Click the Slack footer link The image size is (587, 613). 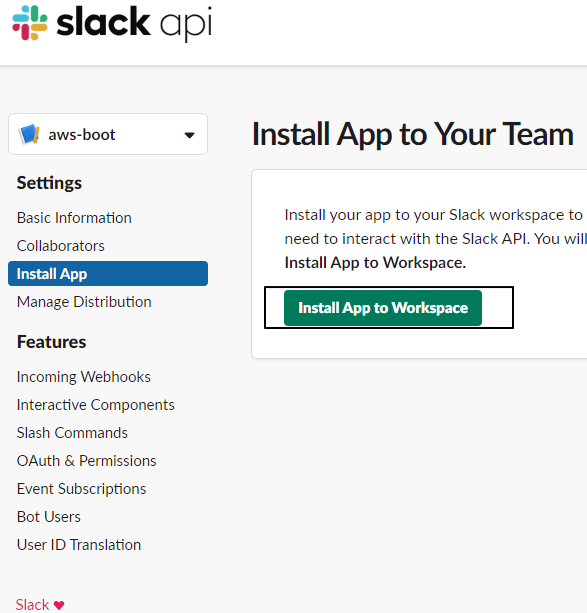pyautogui.click(x=32, y=604)
